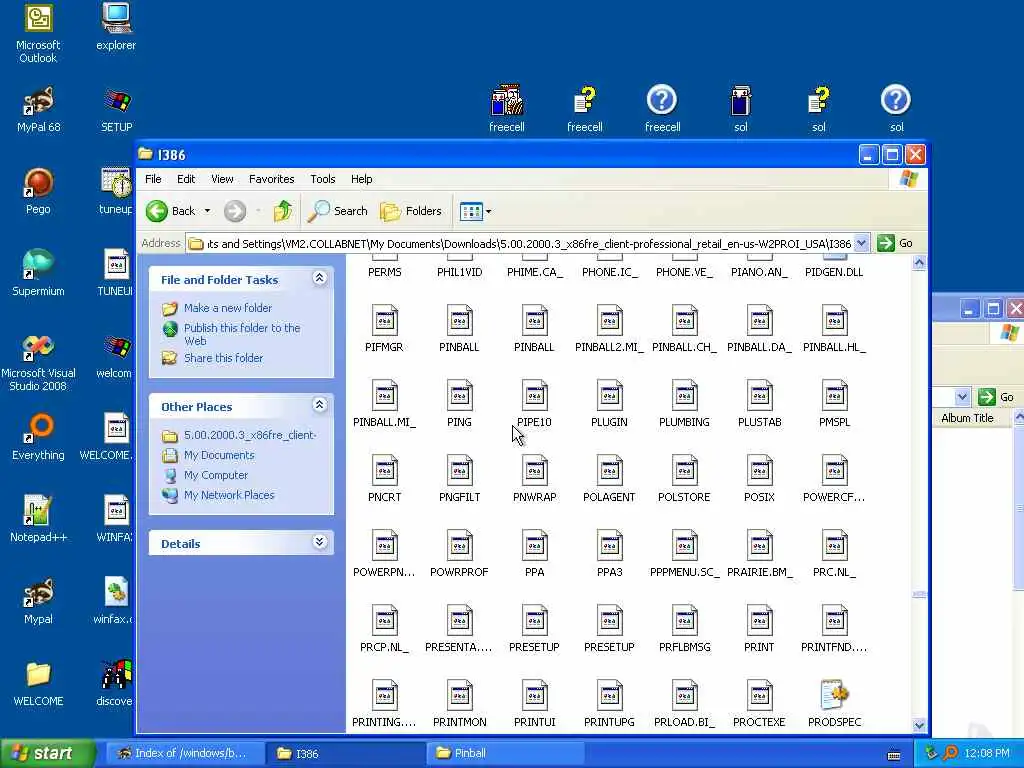Open the 5.00.2000.3_x86fre_client- parent folder link
Image resolution: width=1024 pixels, height=768 pixels.
pyautogui.click(x=250, y=435)
